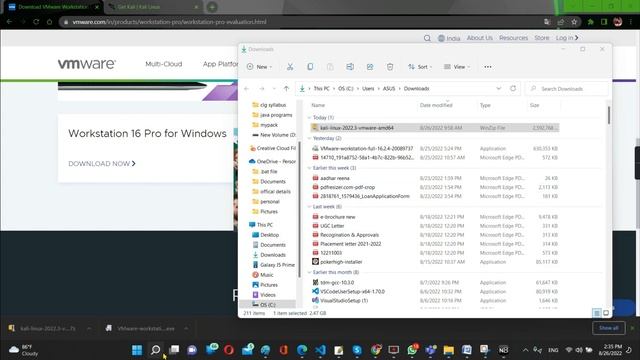Open Skype from the taskbar
This screenshot has width=640, height=360.
(357, 350)
